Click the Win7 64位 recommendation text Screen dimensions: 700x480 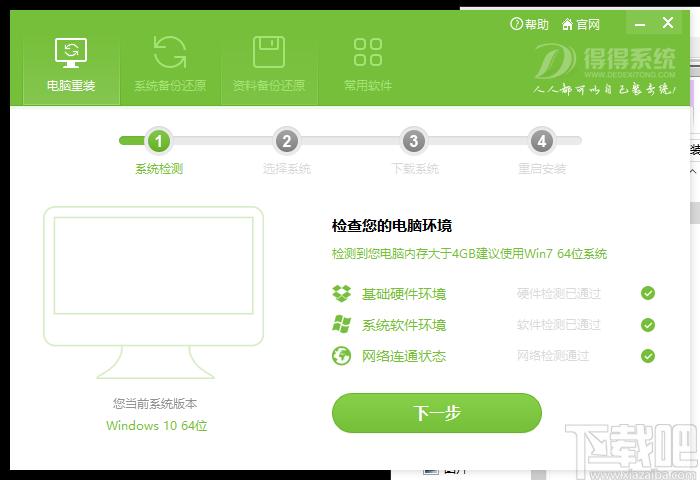tap(469, 254)
